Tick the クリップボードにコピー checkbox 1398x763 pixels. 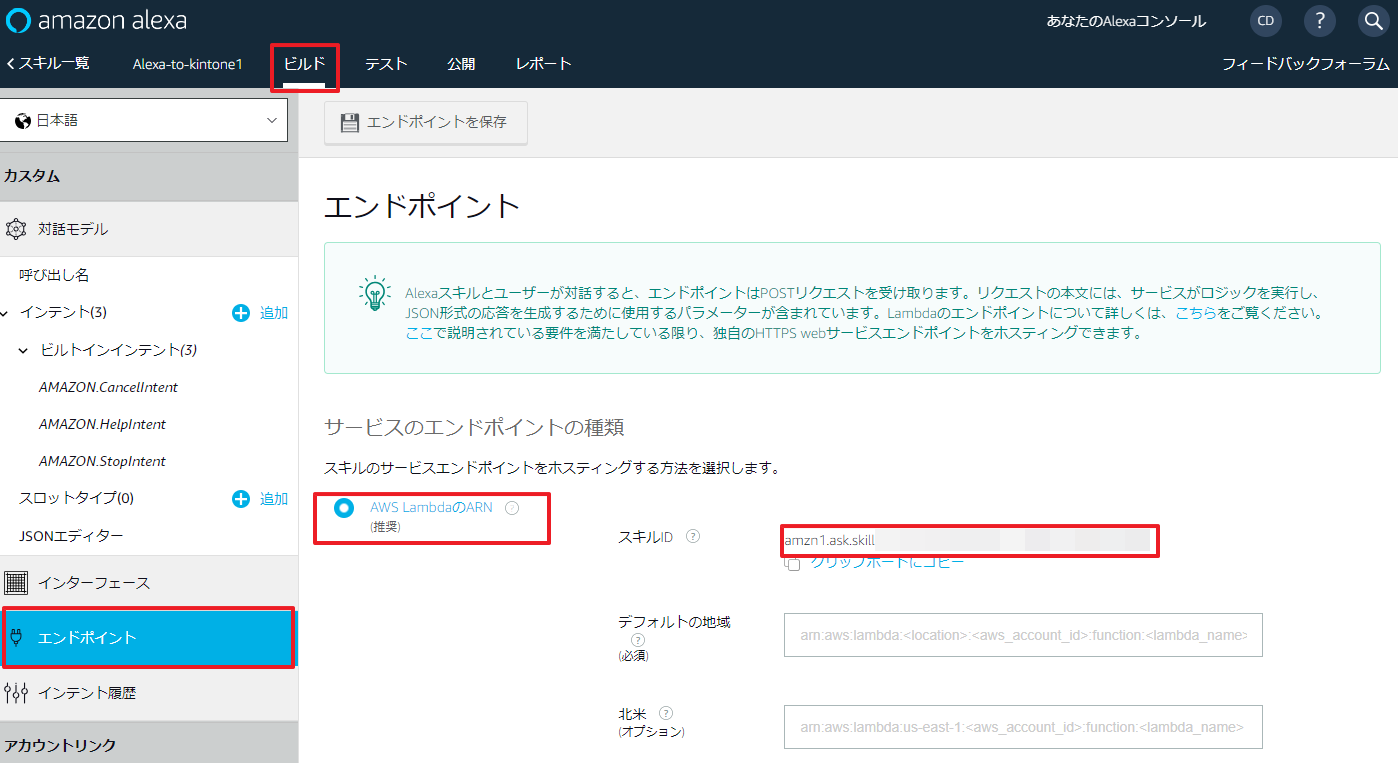click(793, 564)
